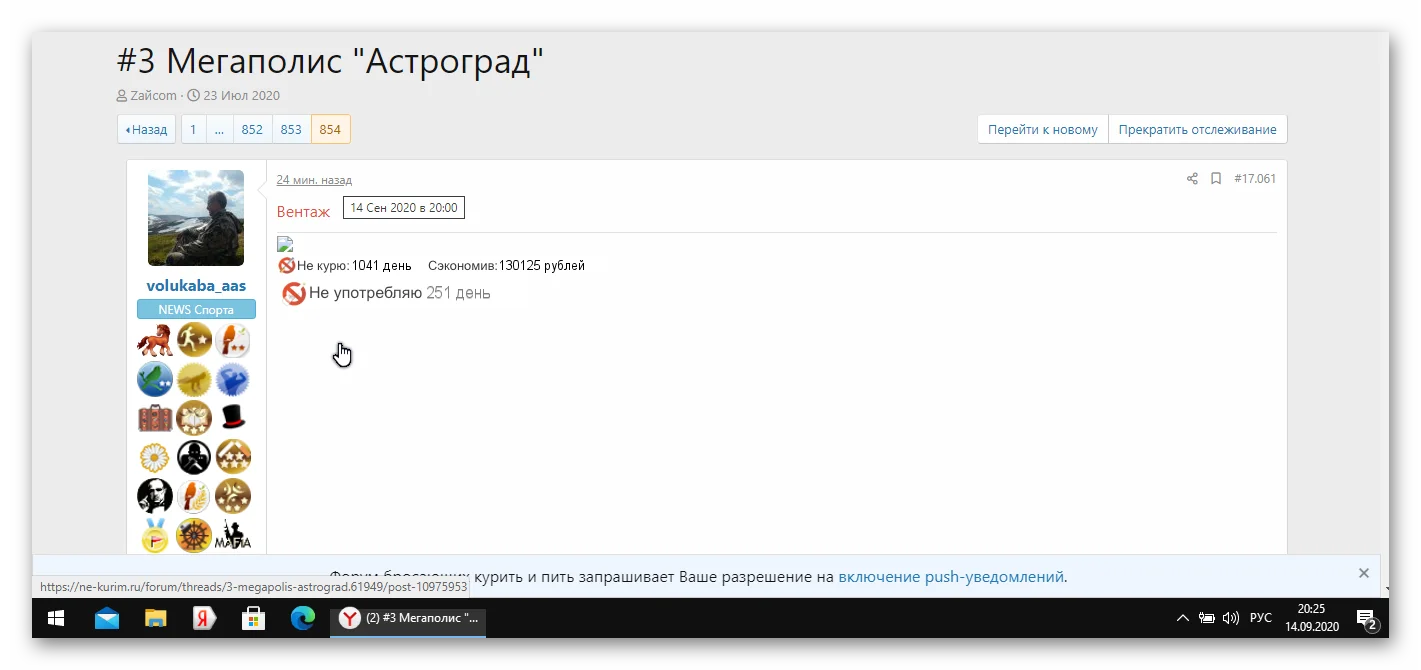This screenshot has height=670, width=1421.
Task: Open the ship's wheel badge
Action: pos(195,535)
